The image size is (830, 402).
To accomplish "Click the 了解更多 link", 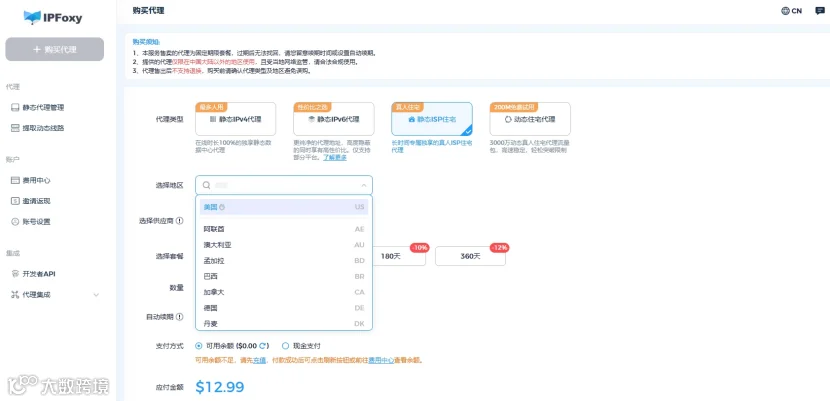I will pyautogui.click(x=335, y=158).
